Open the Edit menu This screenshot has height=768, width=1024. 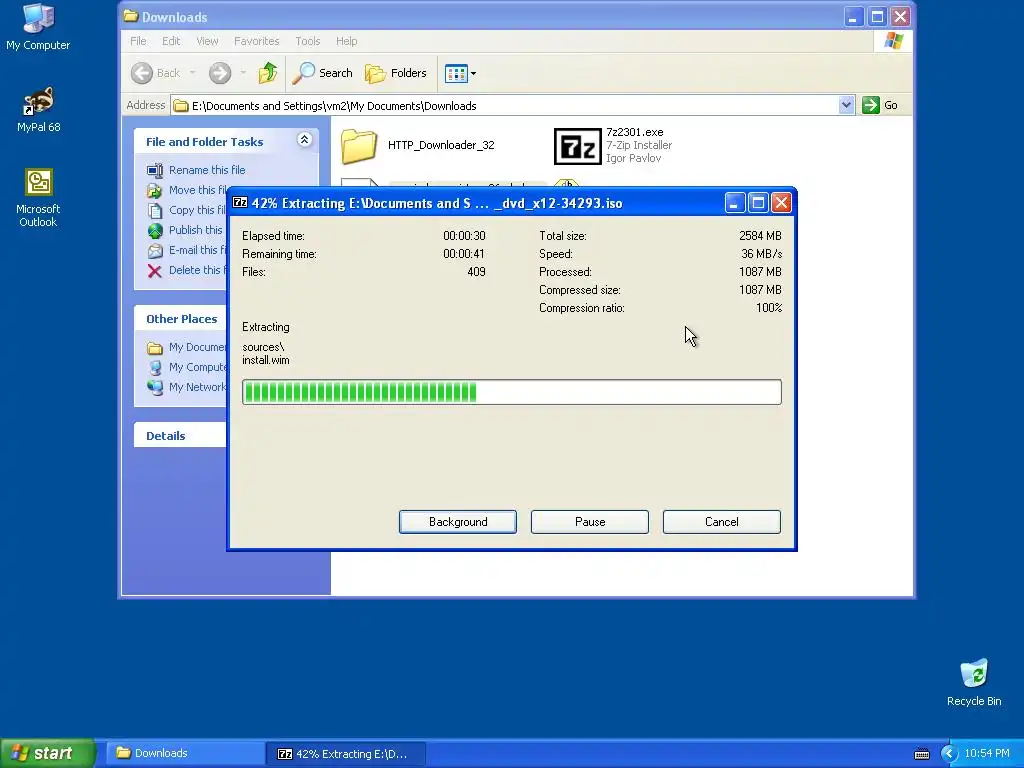pyautogui.click(x=171, y=41)
